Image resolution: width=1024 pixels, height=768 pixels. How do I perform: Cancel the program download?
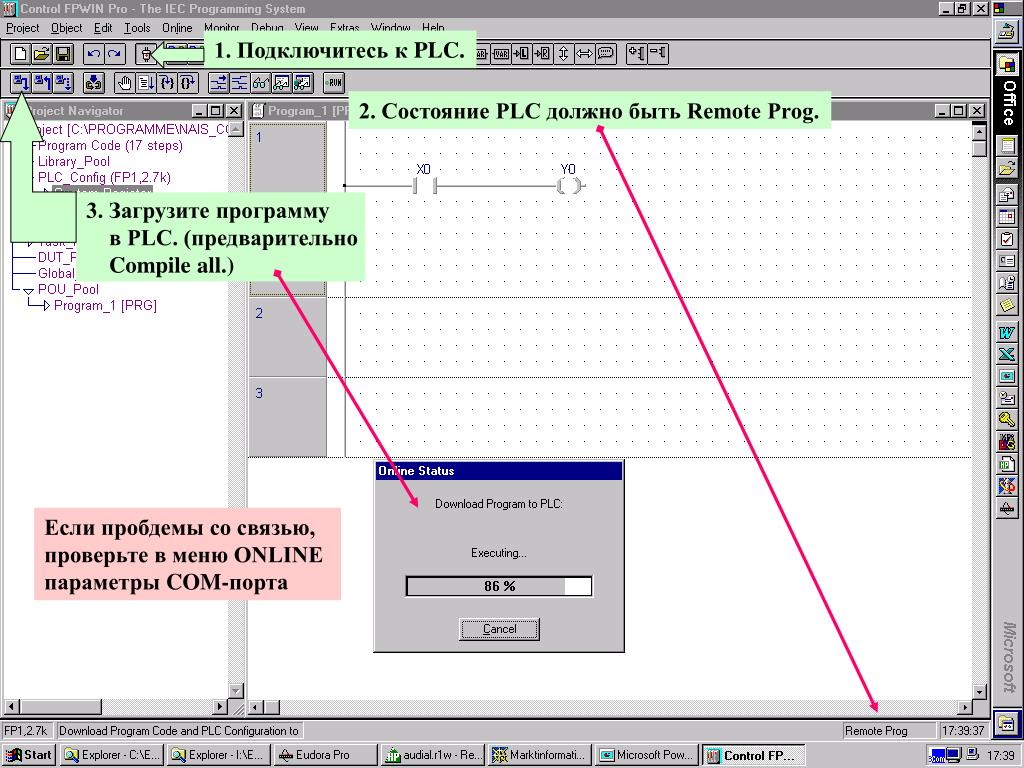(x=500, y=629)
